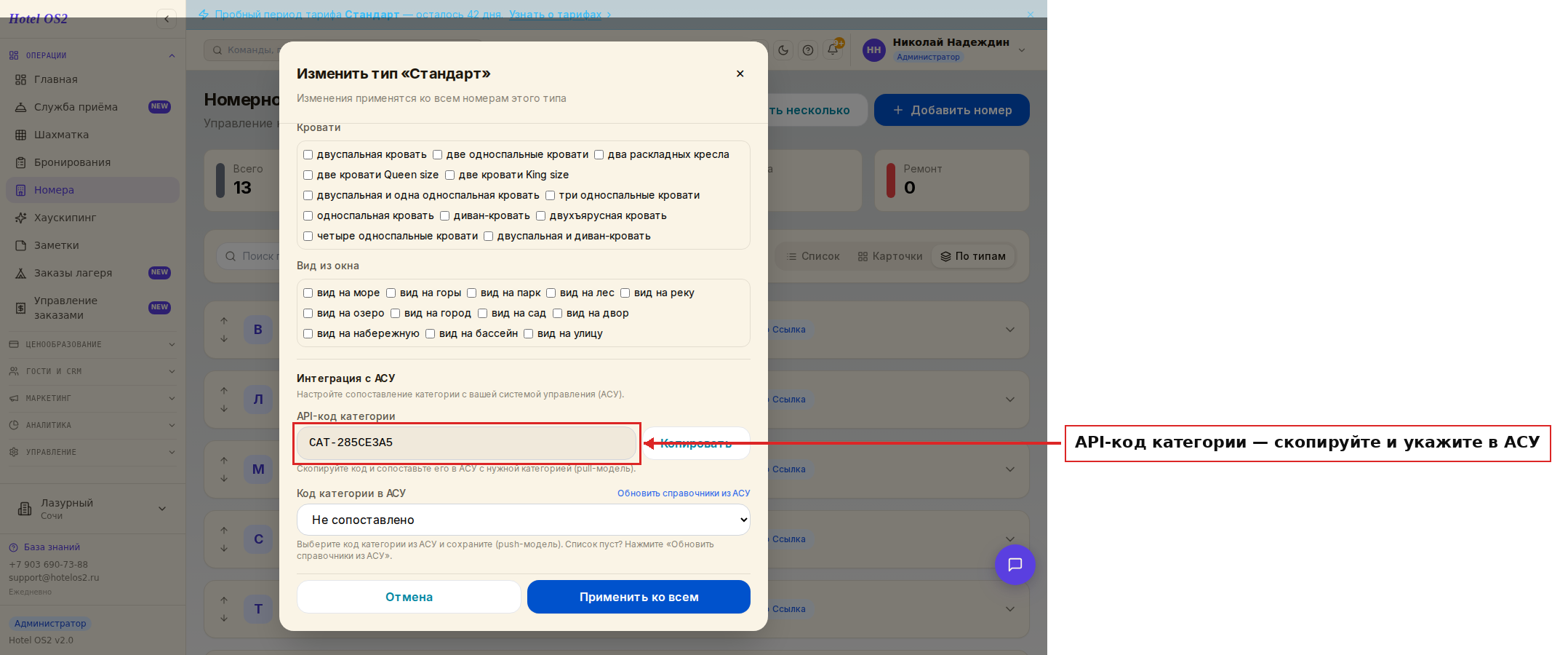Open notifications bell icon
The image size is (1568, 655).
[x=833, y=50]
